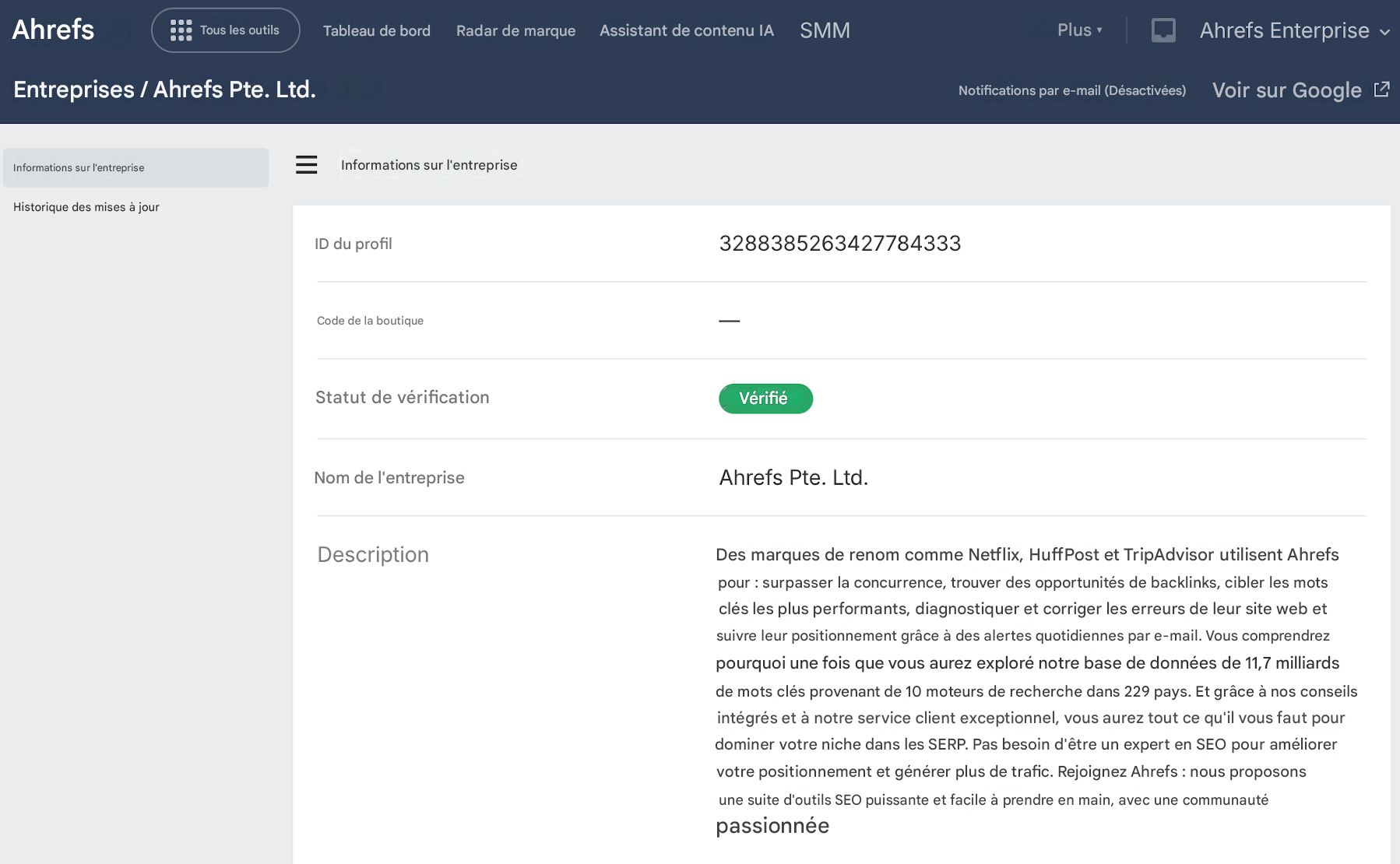Click the Code de la boutique label
The width and height of the screenshot is (1400, 864).
(370, 321)
